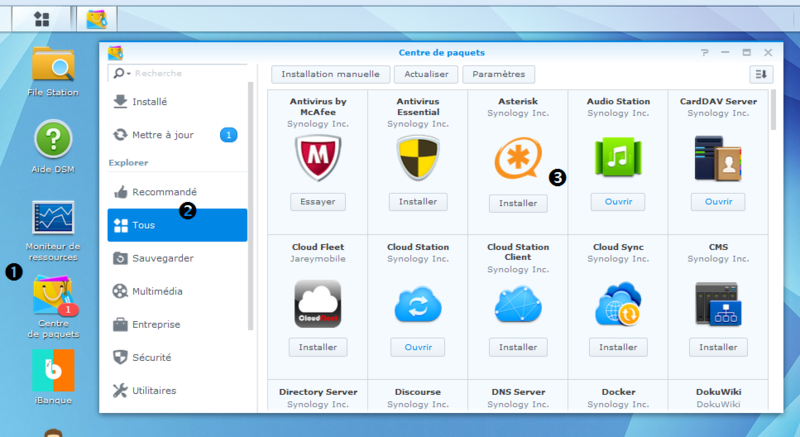
Task: Click the Audio Station music note icon
Action: click(618, 157)
